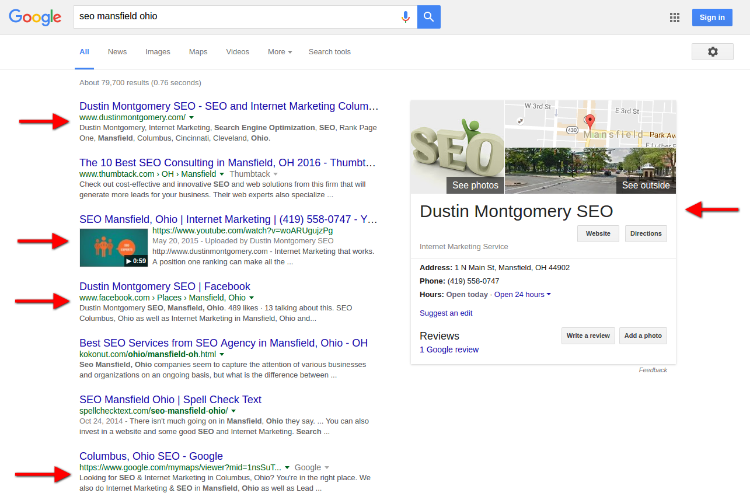Open the Mansfield map thumbnail

pyautogui.click(x=591, y=124)
